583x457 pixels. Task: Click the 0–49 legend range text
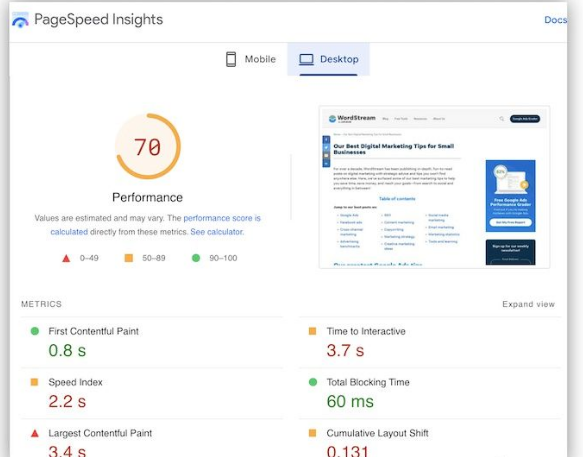(89, 258)
